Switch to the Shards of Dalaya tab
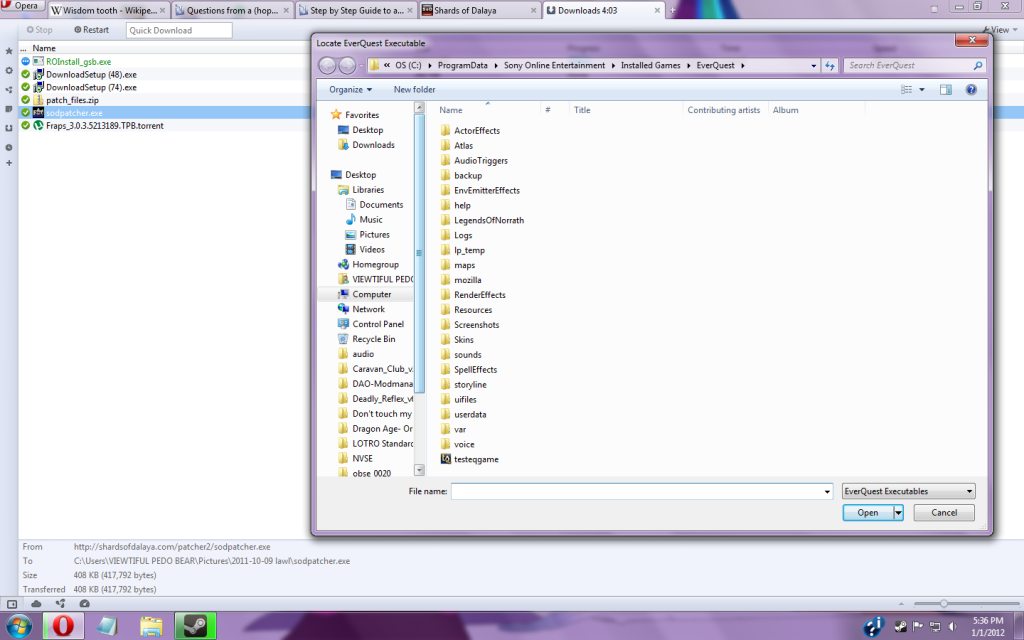1024x640 pixels. pyautogui.click(x=479, y=10)
